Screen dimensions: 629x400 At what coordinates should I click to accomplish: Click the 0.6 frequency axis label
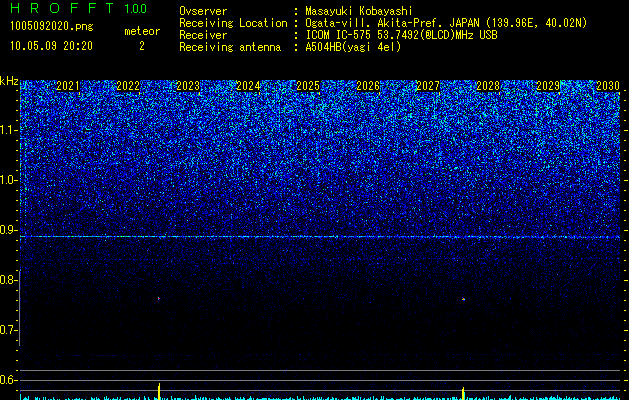coord(7,380)
